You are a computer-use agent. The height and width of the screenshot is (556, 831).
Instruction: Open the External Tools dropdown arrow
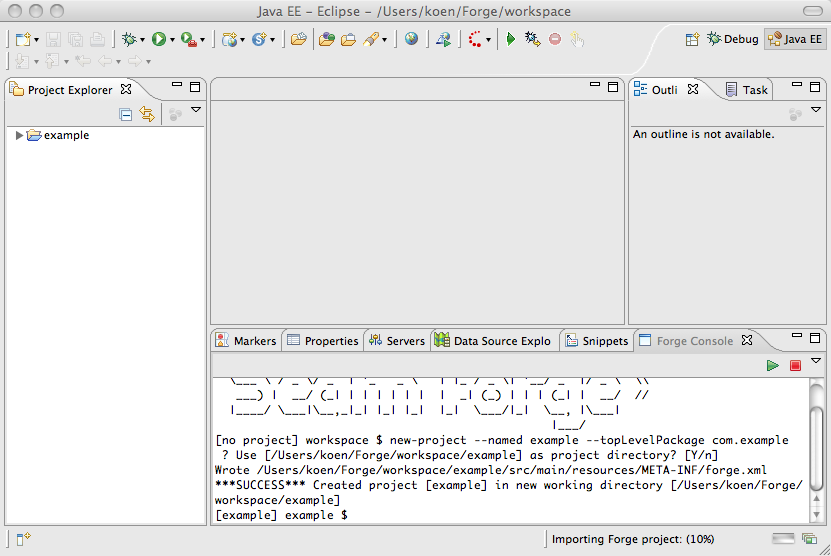pyautogui.click(x=202, y=40)
